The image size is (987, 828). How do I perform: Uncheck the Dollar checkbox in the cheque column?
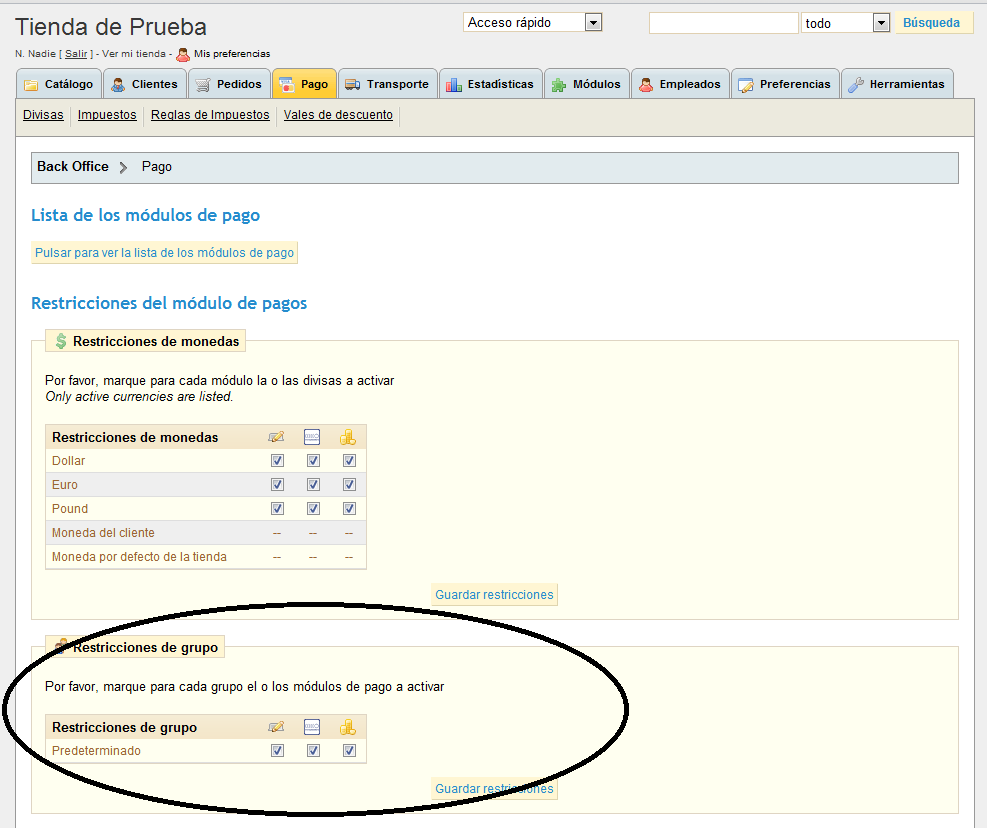(277, 461)
